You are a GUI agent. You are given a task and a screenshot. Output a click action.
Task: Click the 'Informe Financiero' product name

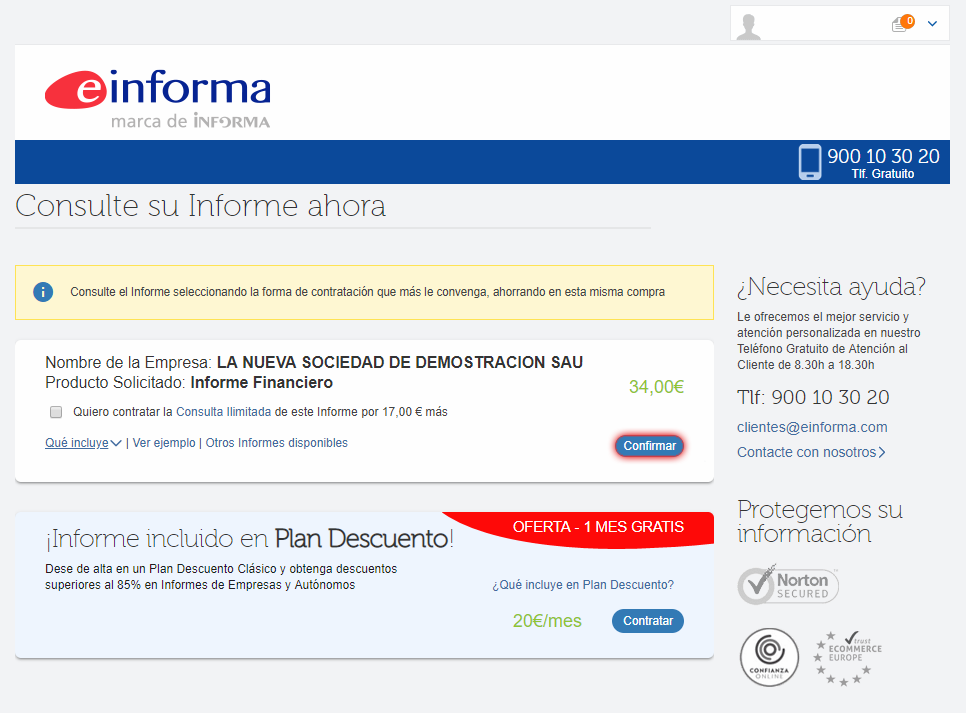tap(261, 382)
